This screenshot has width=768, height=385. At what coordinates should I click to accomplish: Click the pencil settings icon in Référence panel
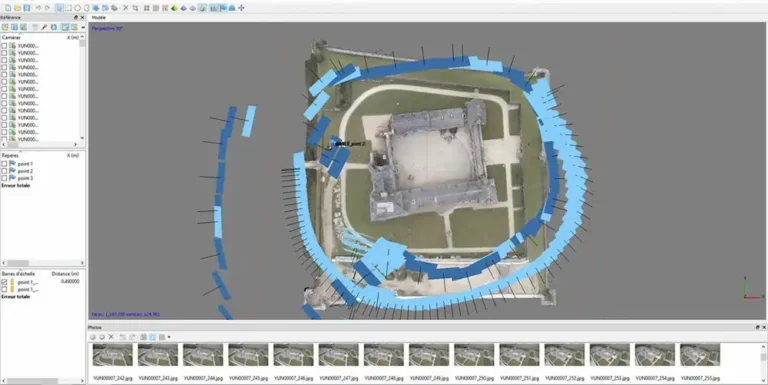point(44,27)
